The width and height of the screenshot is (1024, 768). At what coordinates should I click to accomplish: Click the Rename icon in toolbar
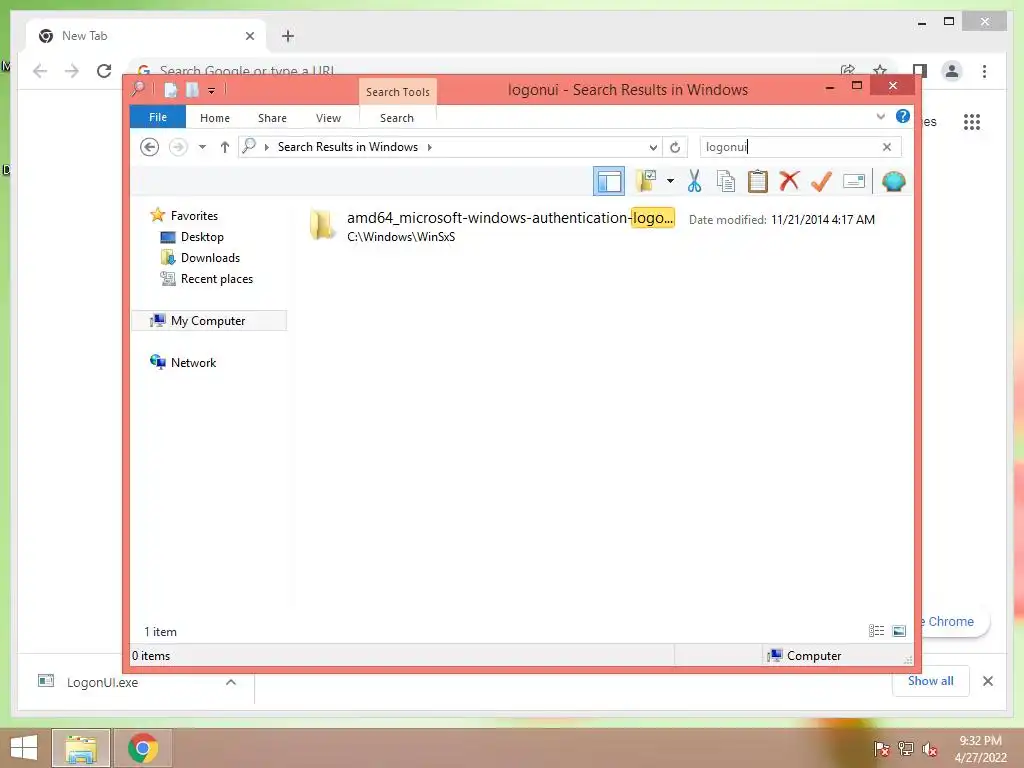coord(854,181)
